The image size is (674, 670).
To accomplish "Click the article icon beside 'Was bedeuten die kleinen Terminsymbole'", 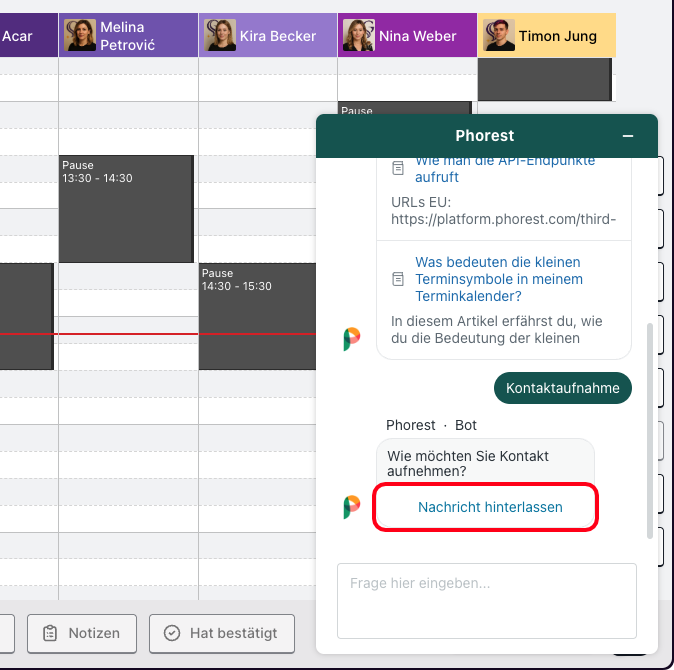I will [x=398, y=279].
